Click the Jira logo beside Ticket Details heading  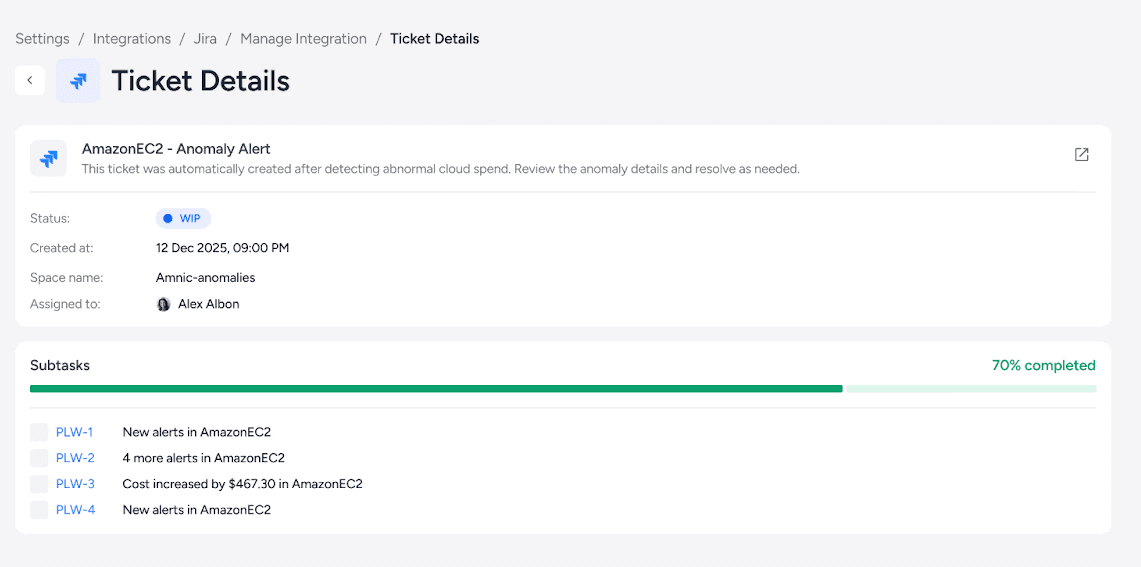[x=78, y=81]
